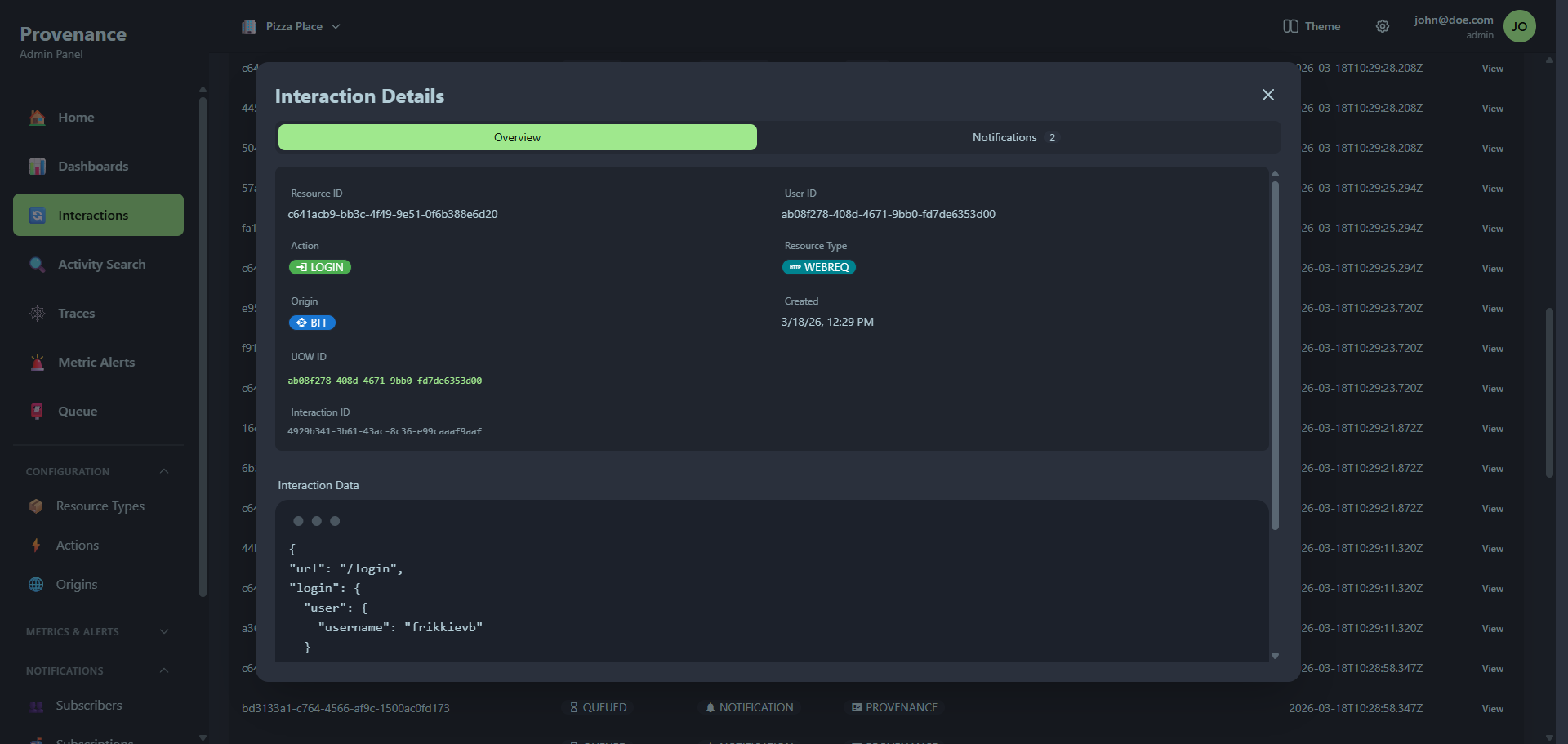The image size is (1568, 744).
Task: Close the Interaction Details dialog
Action: (x=1267, y=95)
